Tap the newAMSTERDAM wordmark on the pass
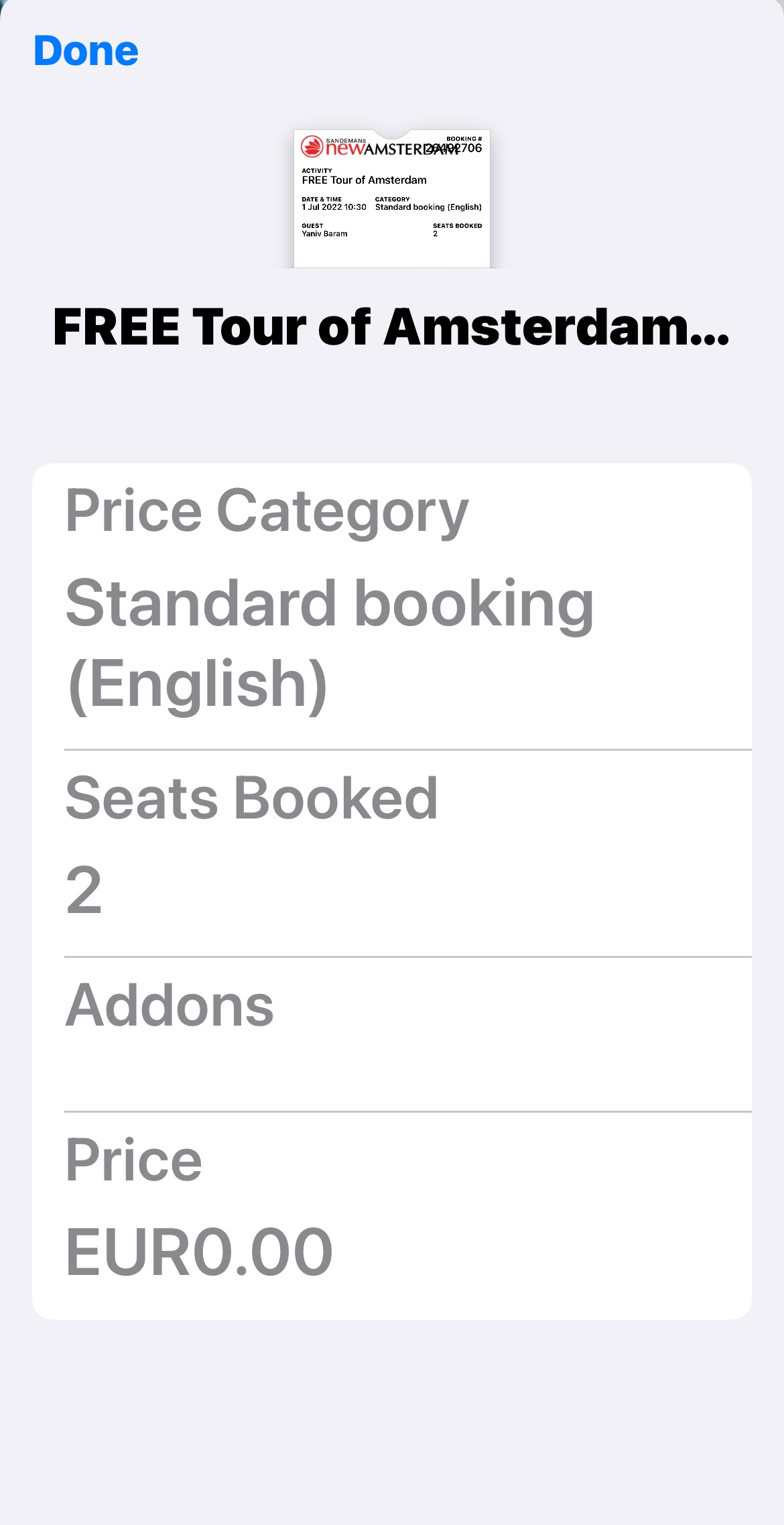This screenshot has width=784, height=1525. tap(375, 149)
